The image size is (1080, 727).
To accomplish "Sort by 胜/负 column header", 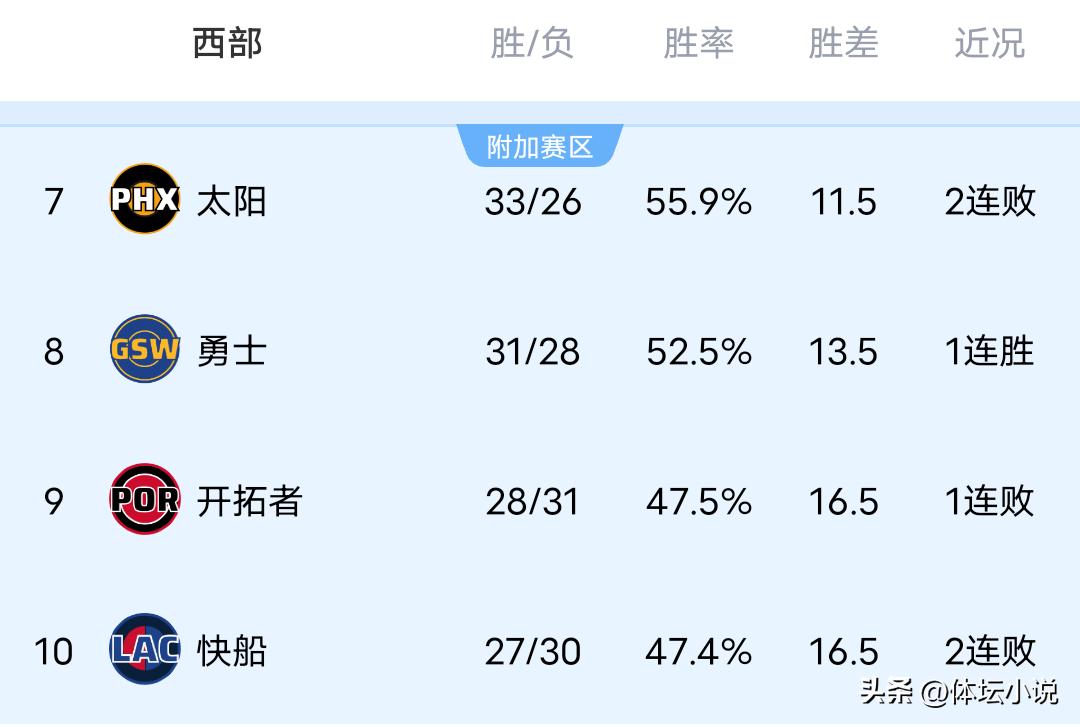I will coord(532,44).
